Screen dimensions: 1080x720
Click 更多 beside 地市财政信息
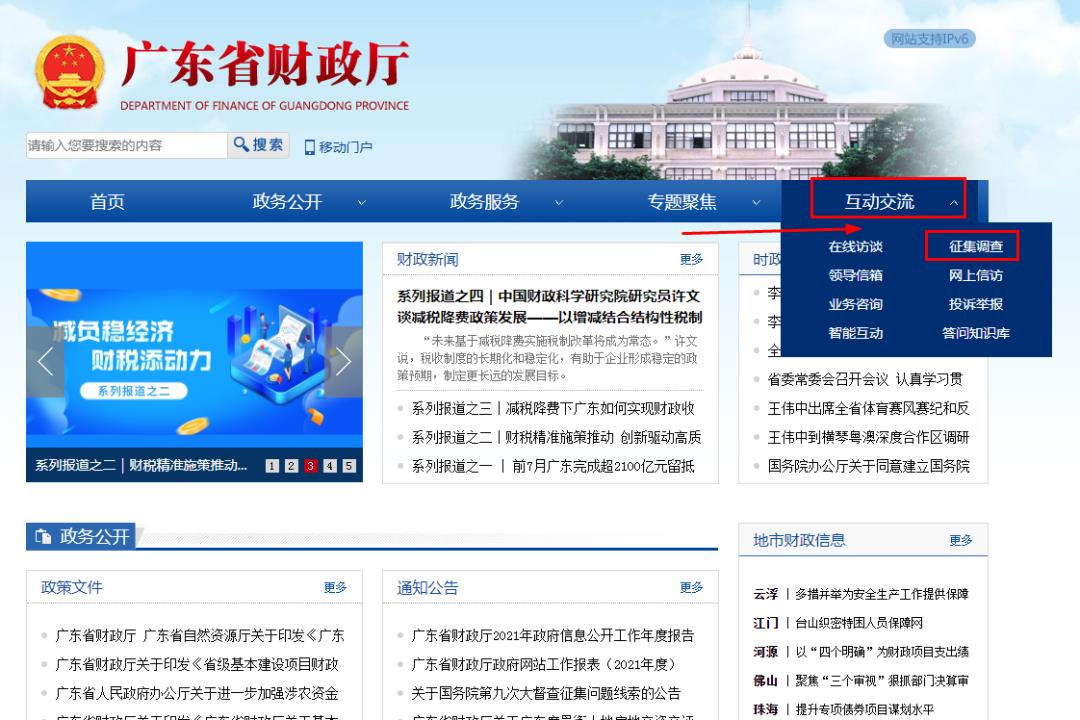961,540
